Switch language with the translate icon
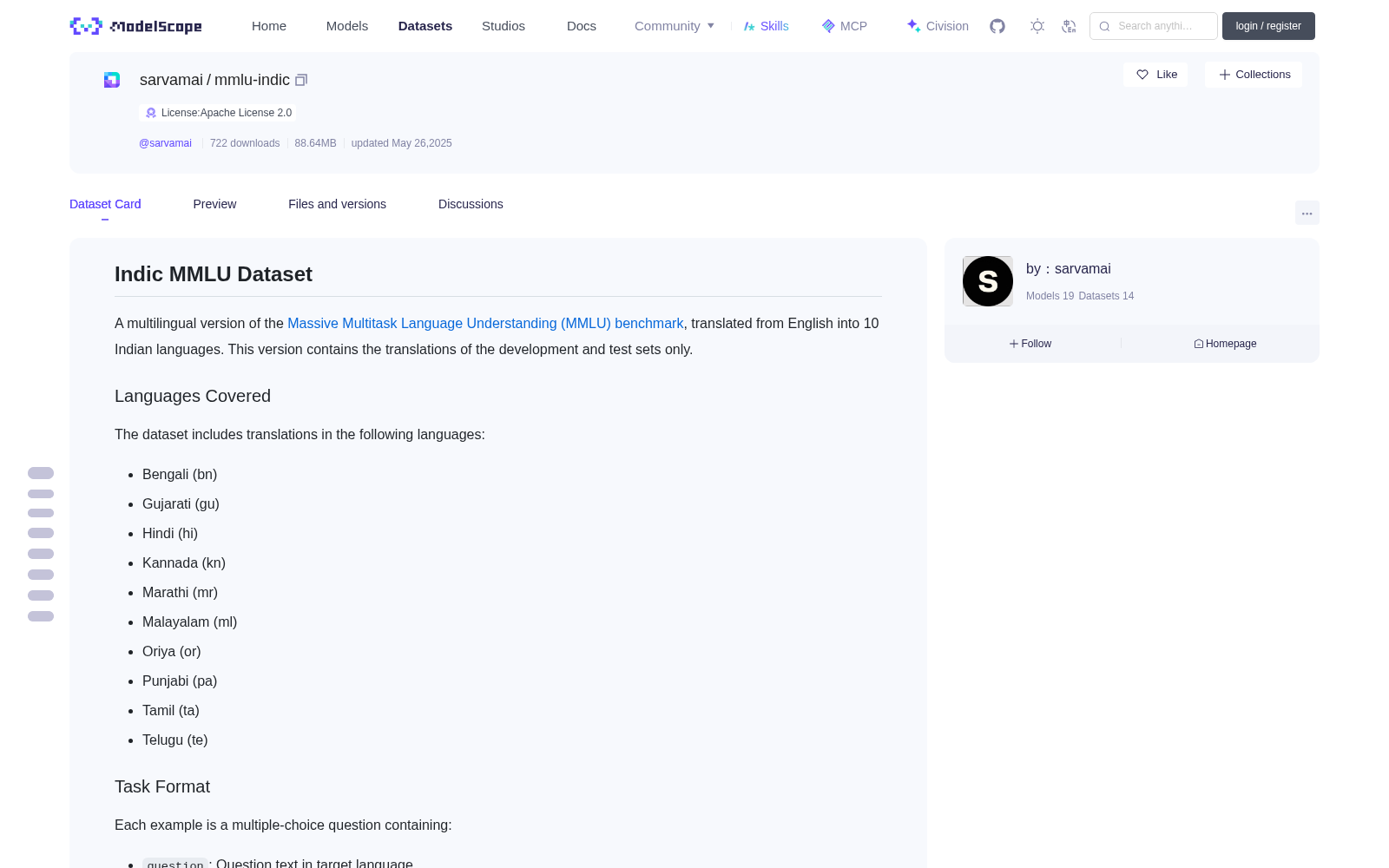 point(1069,26)
